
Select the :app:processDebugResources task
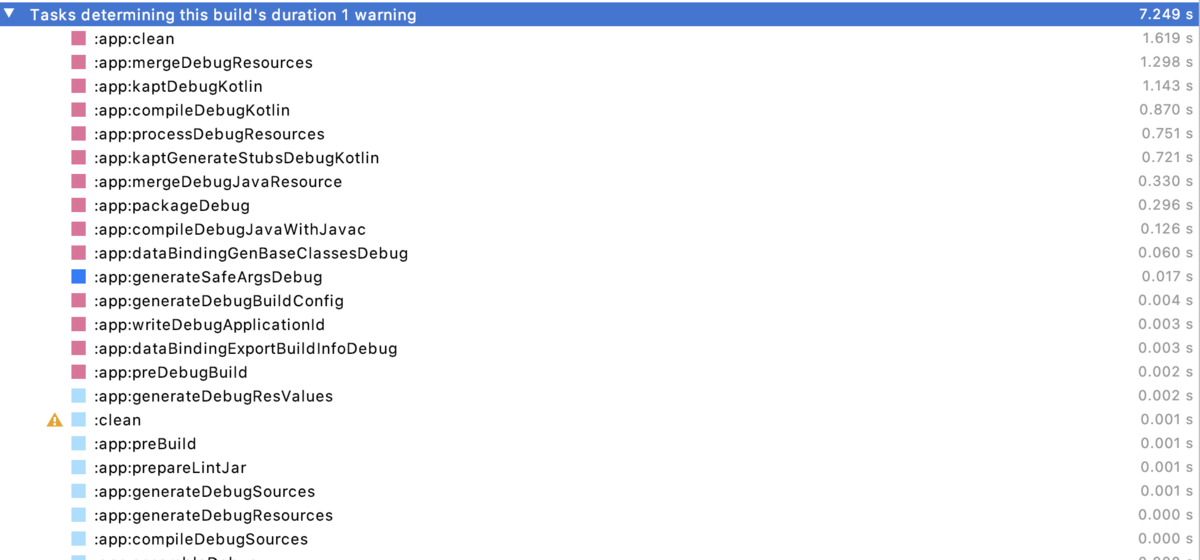tap(600, 134)
